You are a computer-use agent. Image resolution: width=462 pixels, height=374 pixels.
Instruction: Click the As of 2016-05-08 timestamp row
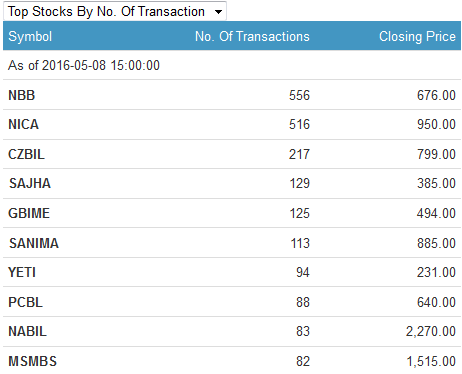click(x=232, y=65)
